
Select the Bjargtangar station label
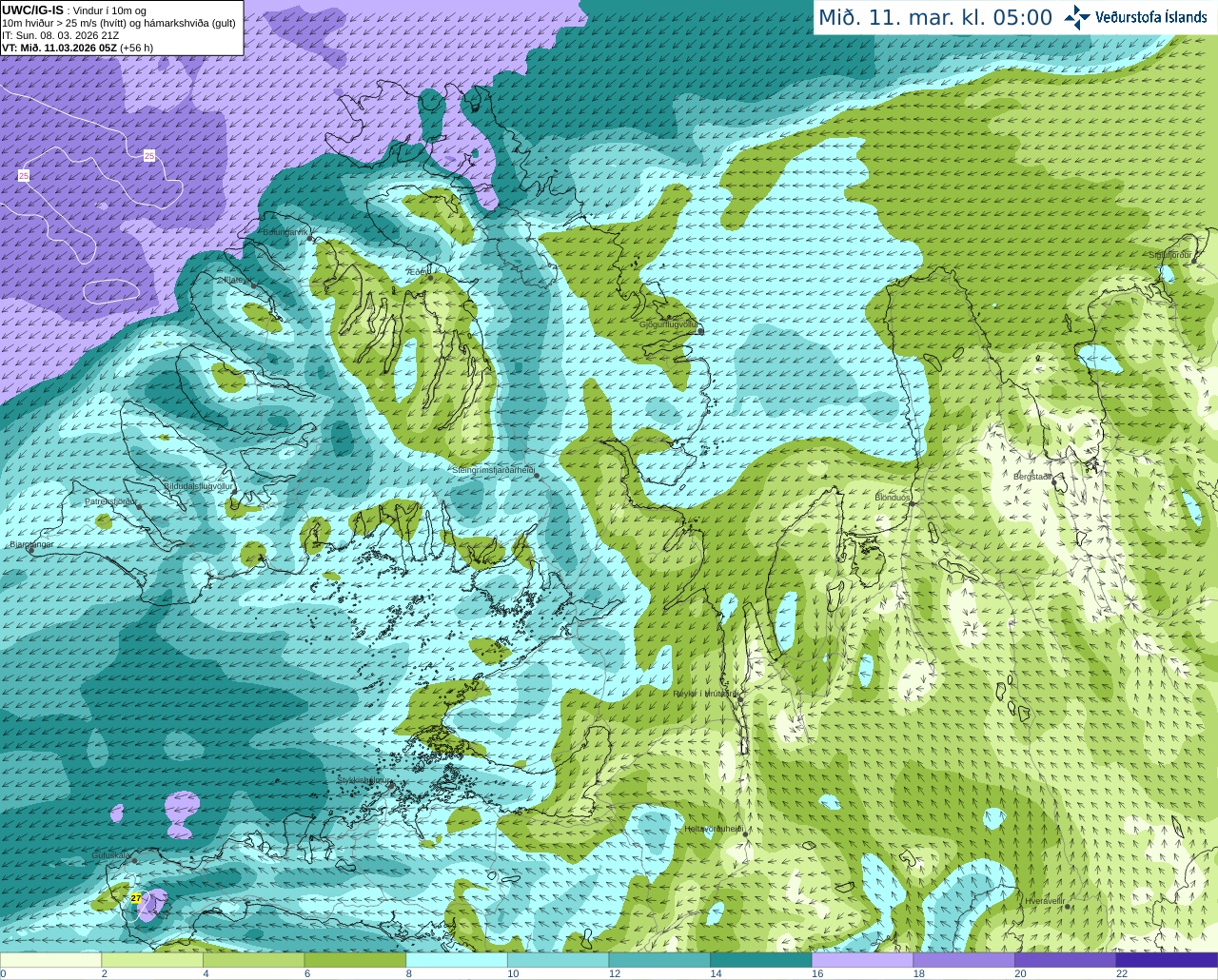31,544
